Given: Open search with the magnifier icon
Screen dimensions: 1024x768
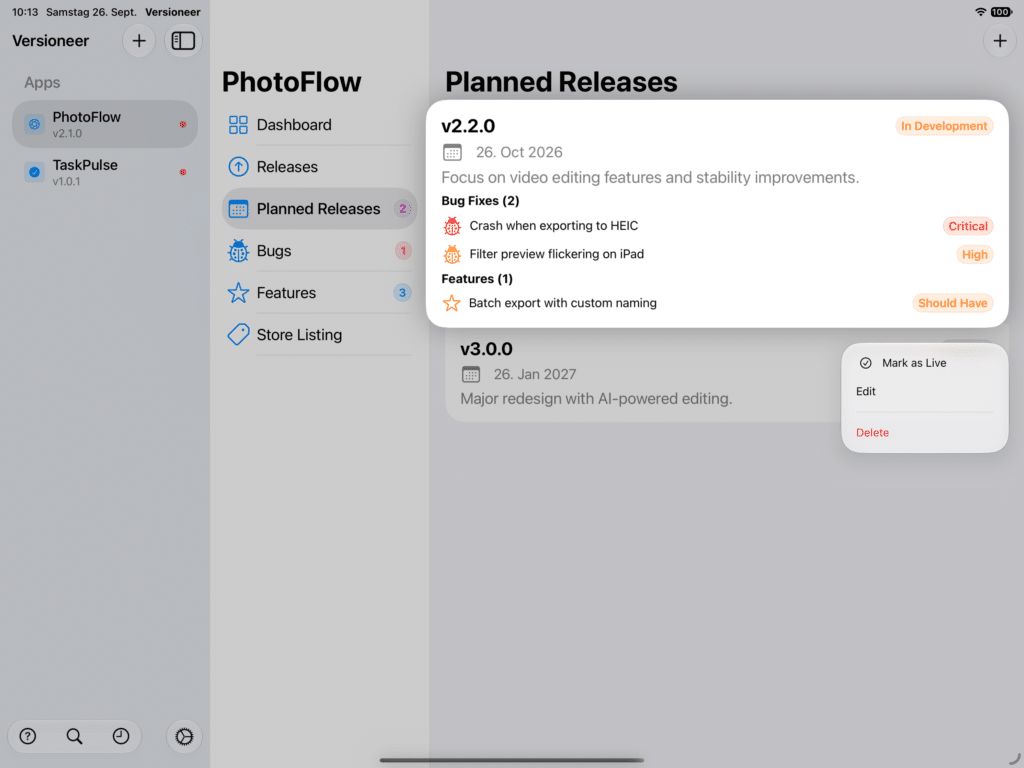Looking at the screenshot, I should [x=74, y=736].
